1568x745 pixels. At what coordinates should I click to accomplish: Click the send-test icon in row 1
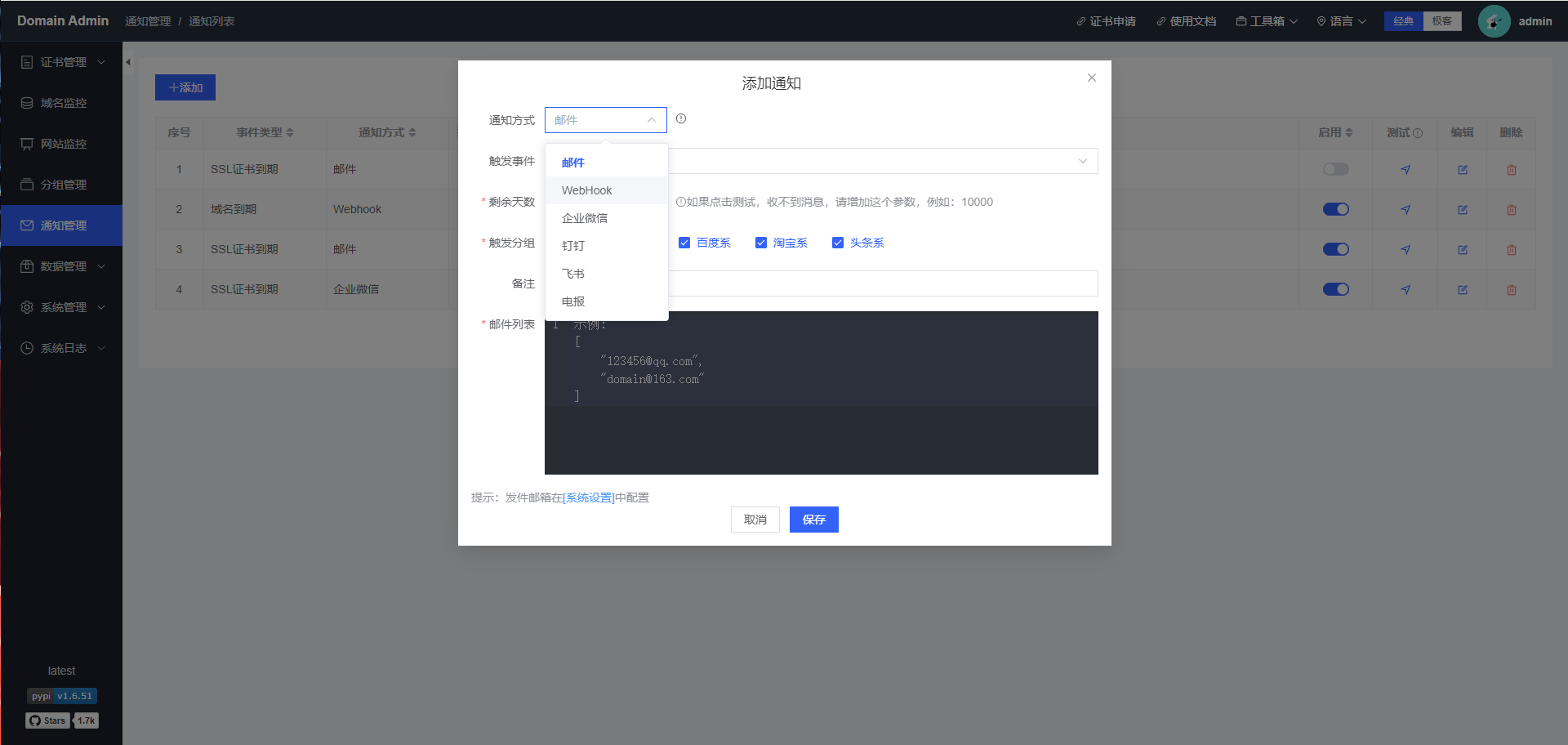point(1405,170)
